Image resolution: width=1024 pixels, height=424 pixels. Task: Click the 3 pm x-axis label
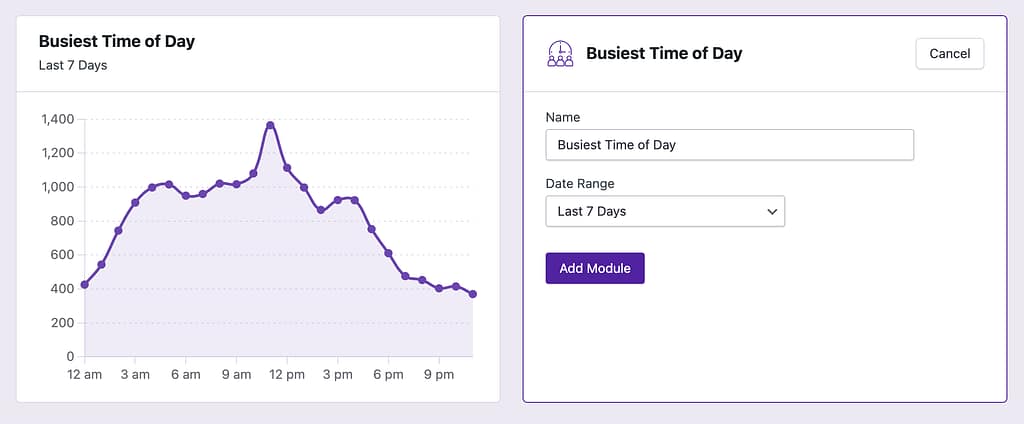[x=338, y=375]
